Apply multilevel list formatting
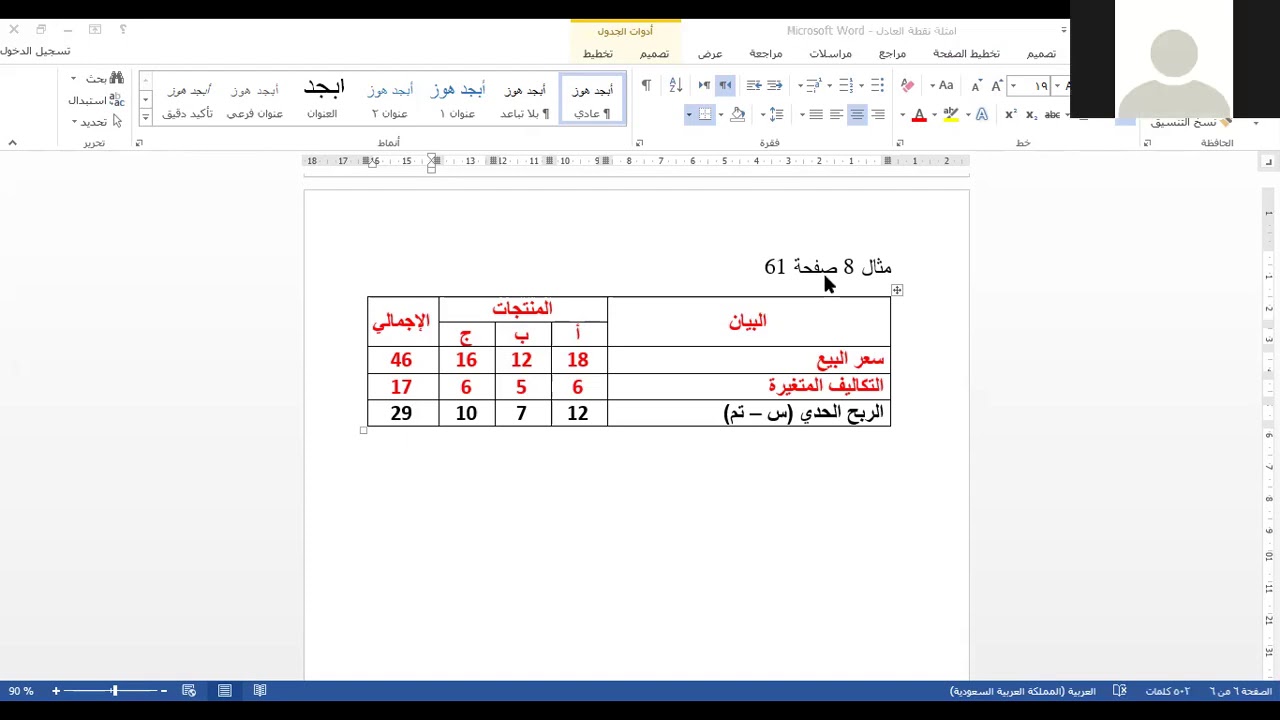Image resolution: width=1280 pixels, height=720 pixels. pyautogui.click(x=813, y=85)
